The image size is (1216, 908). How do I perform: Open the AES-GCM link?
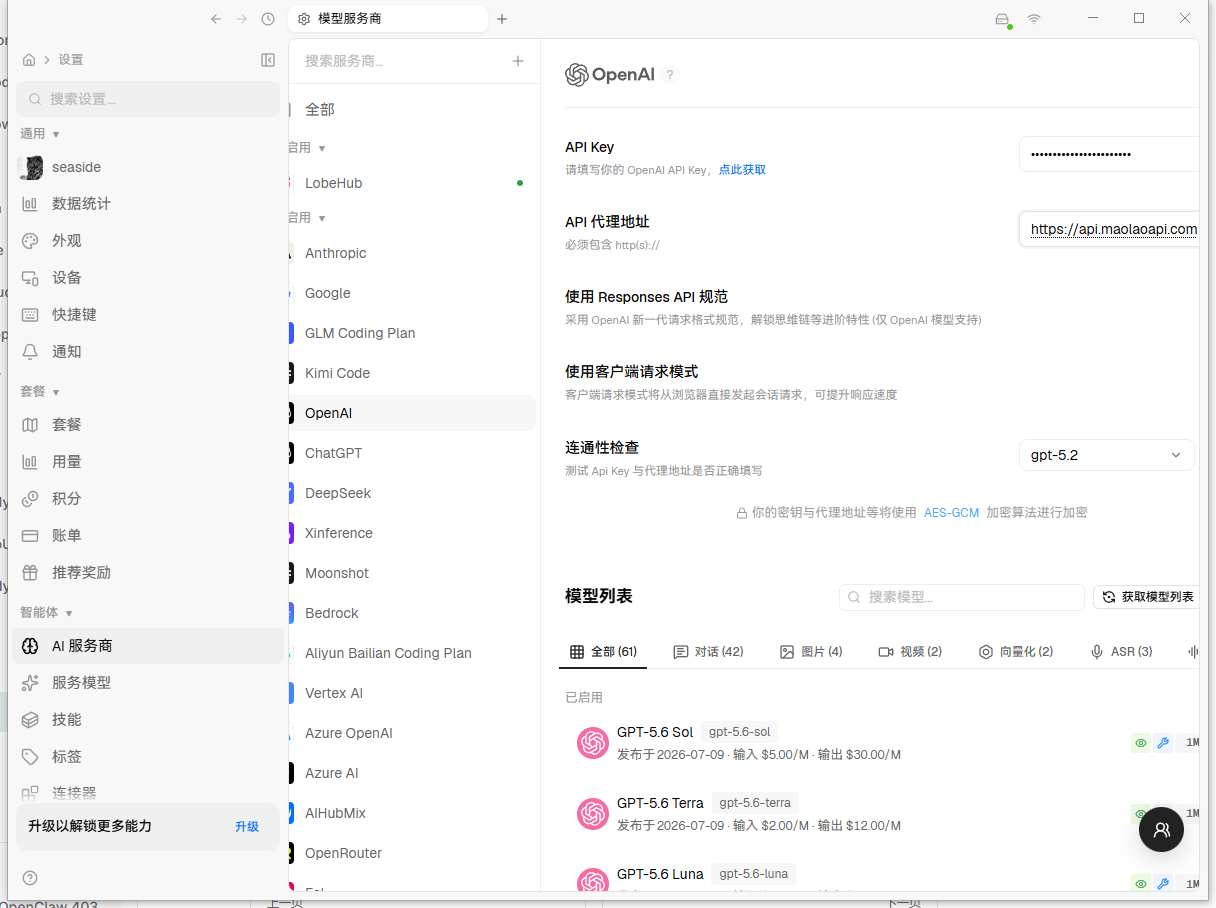pyautogui.click(x=951, y=513)
